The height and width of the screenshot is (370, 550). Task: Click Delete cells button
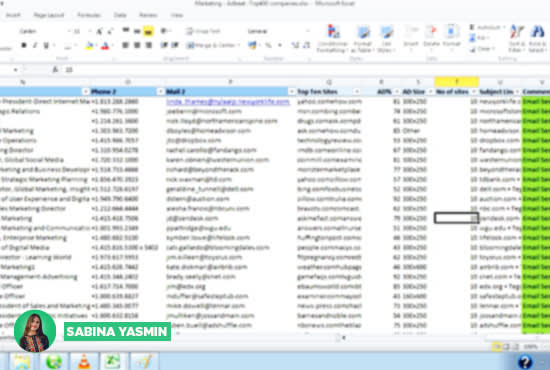coord(431,38)
